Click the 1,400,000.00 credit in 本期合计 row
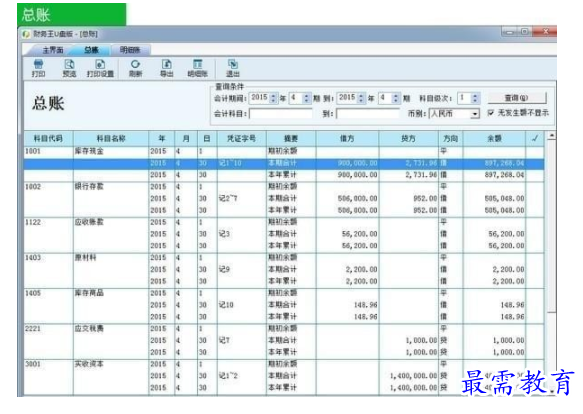This screenshot has height=414, width=583. click(x=413, y=376)
